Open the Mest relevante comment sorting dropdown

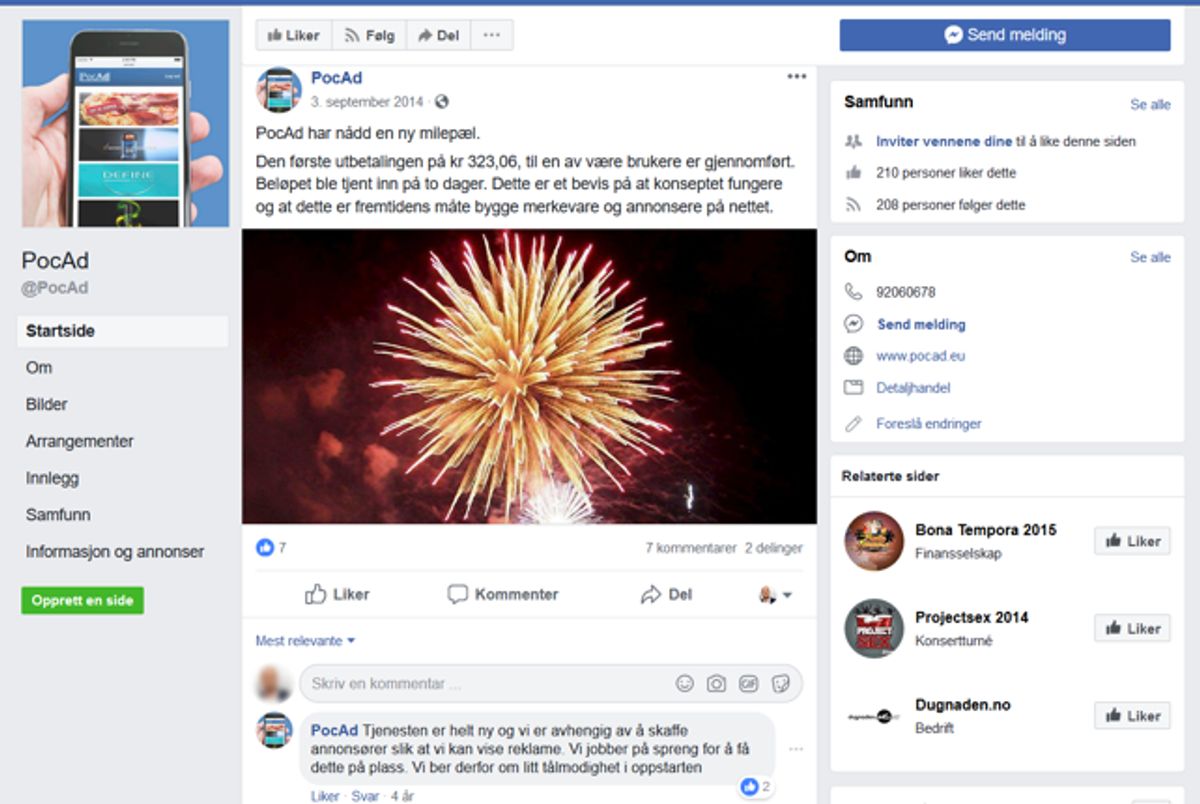tap(305, 641)
